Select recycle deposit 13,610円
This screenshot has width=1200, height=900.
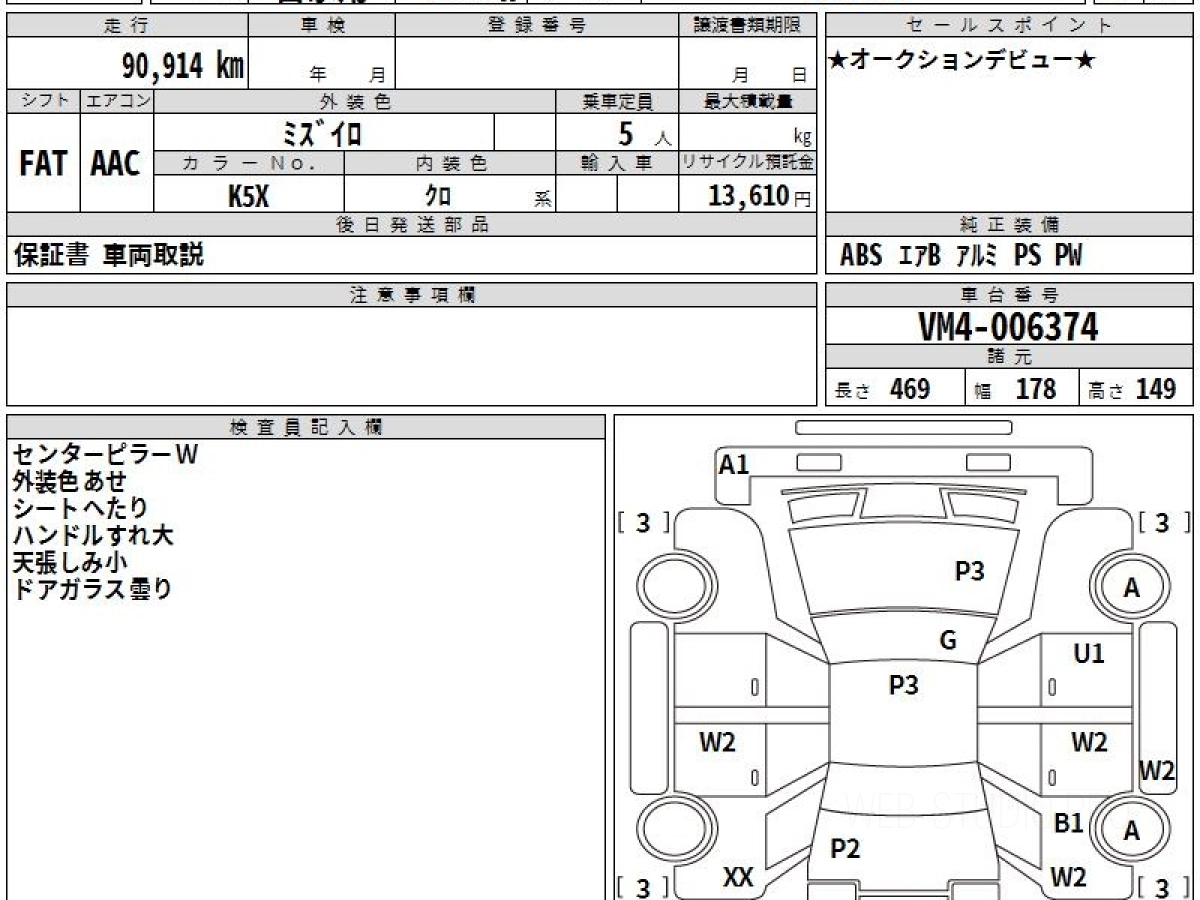[x=760, y=196]
